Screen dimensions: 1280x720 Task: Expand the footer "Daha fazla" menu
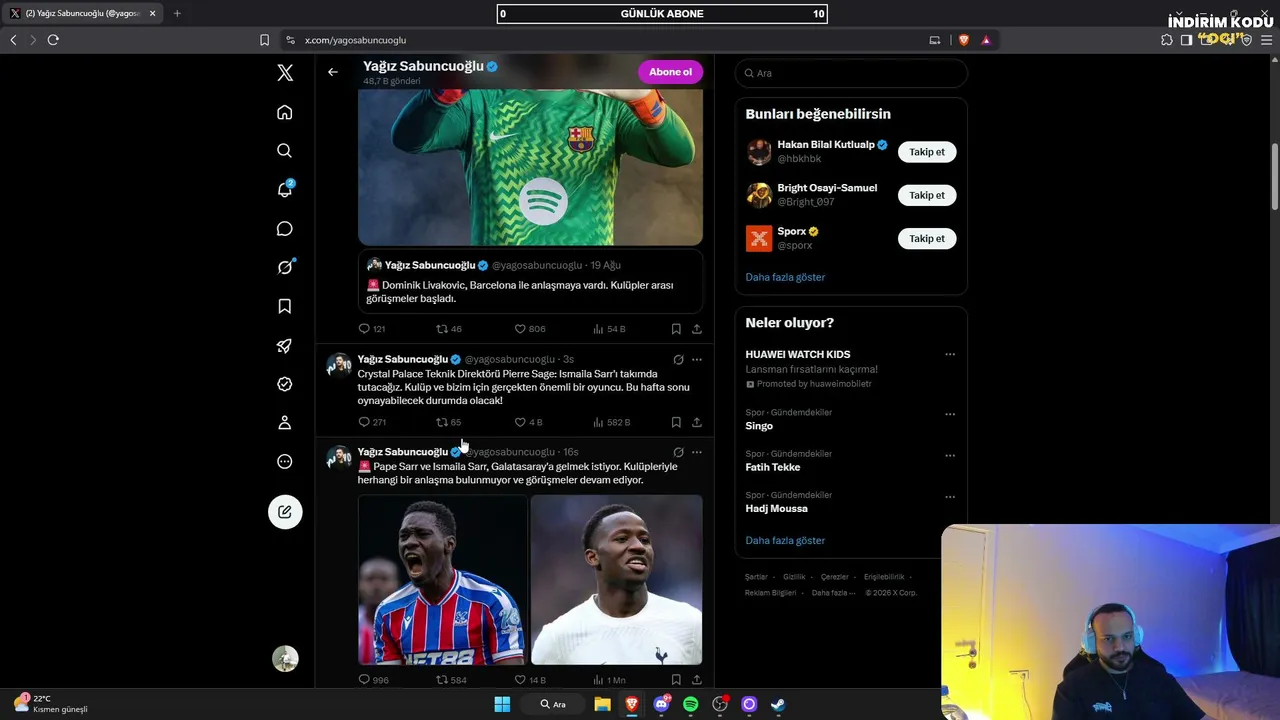click(834, 593)
